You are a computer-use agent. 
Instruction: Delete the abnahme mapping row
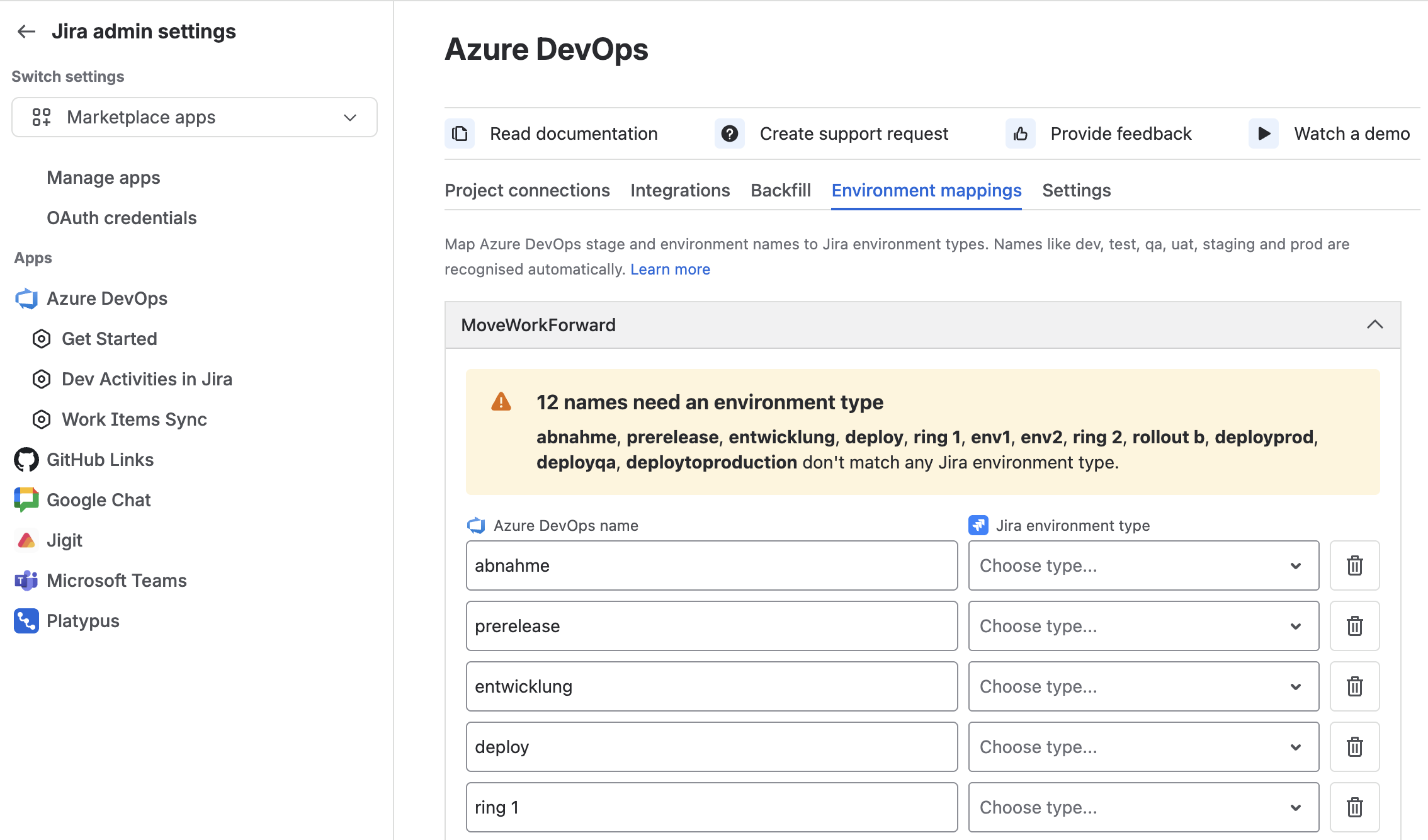[1355, 565]
